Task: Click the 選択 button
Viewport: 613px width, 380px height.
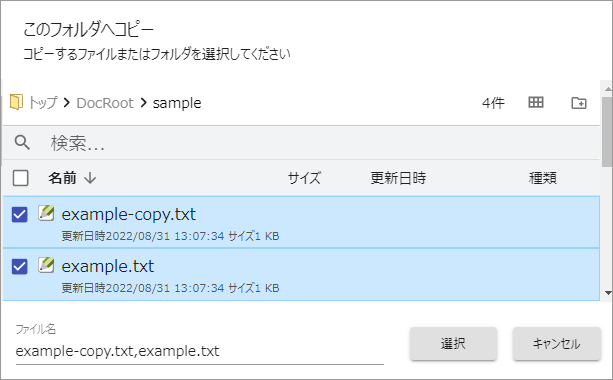Action: 453,344
